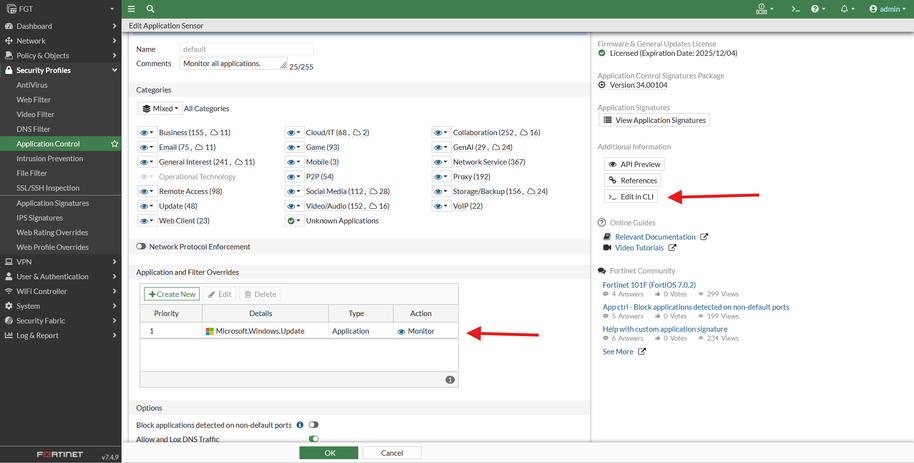Click into the Comments text field
This screenshot has width=914, height=463.
232,64
